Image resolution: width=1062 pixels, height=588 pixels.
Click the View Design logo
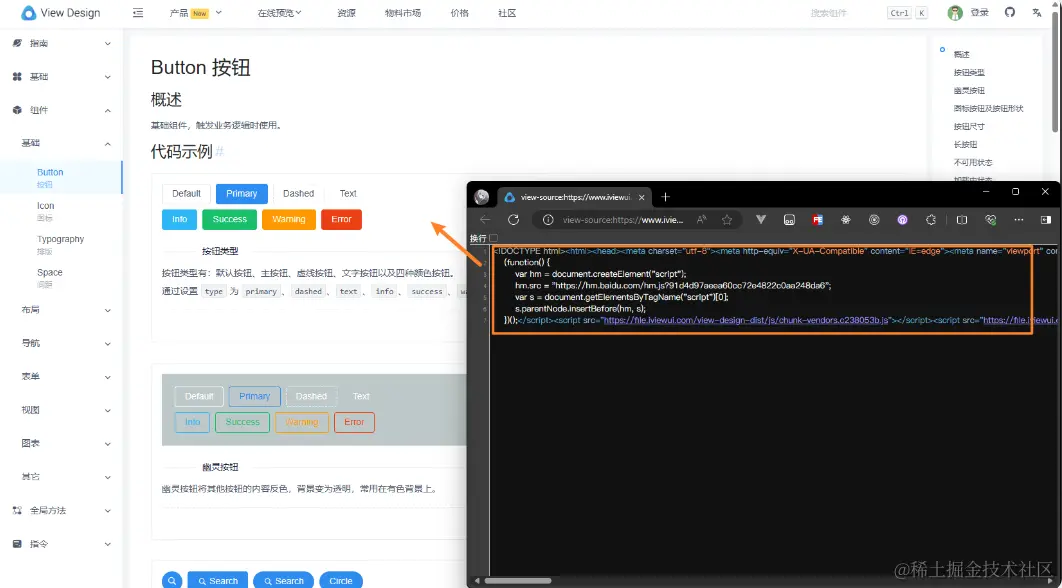60,13
